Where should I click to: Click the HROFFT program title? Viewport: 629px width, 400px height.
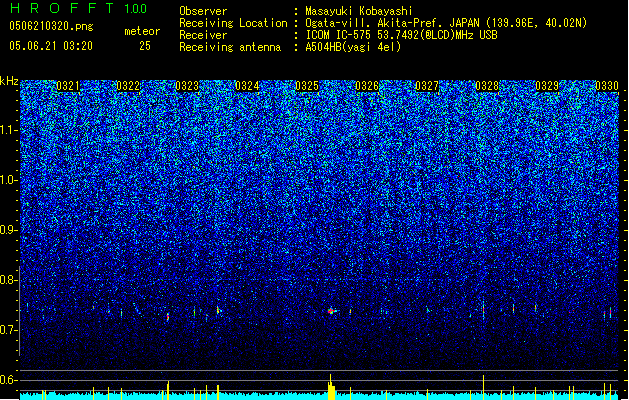click(63, 8)
